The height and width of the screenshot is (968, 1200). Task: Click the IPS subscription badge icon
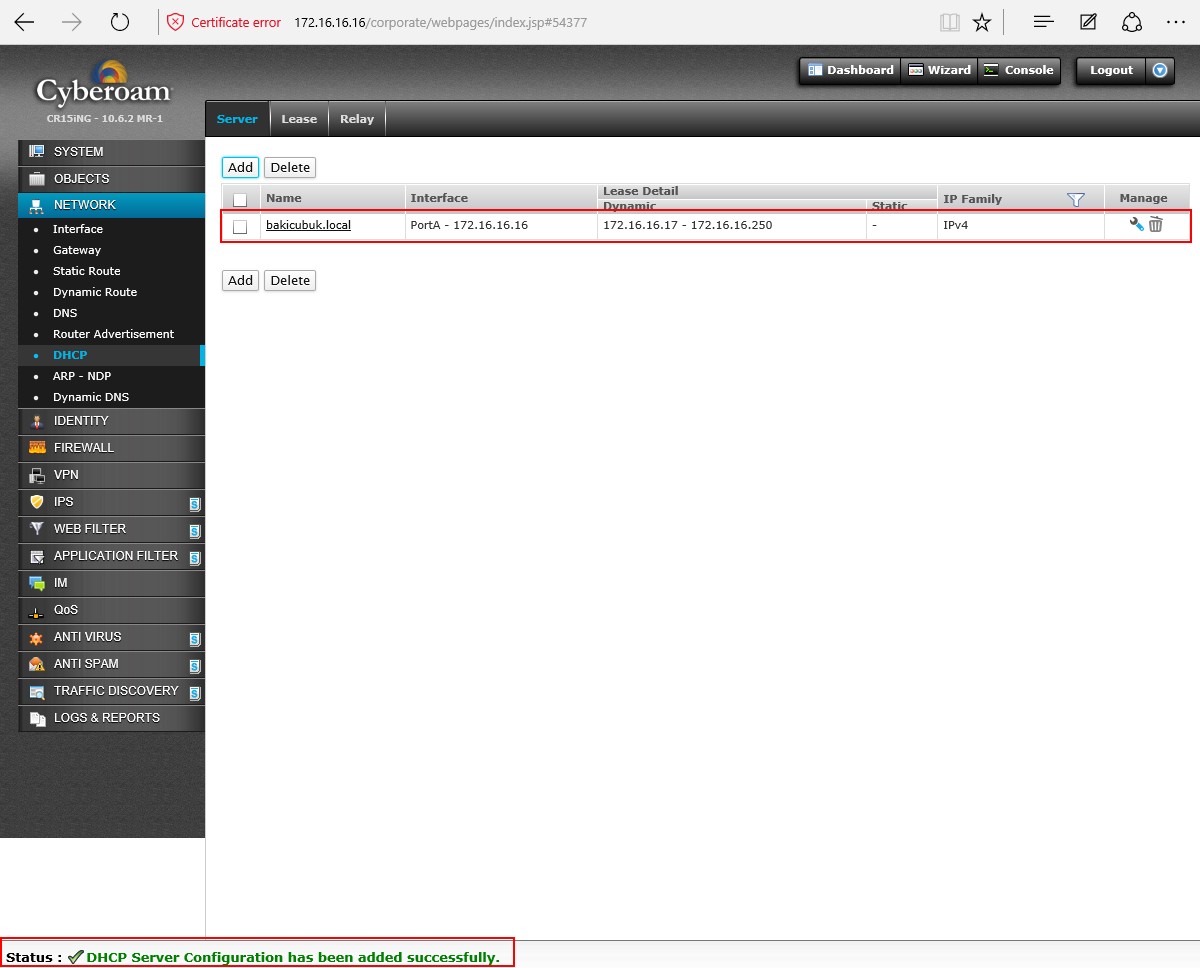[x=195, y=504]
